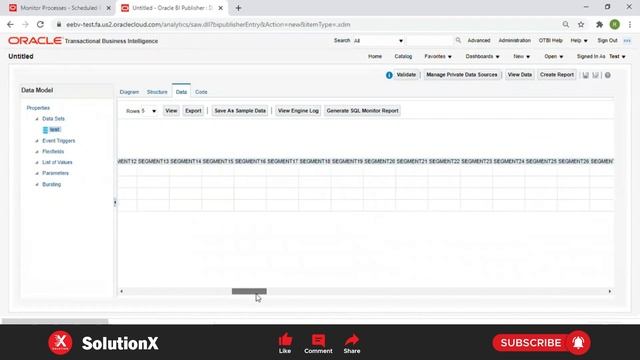Click the Export button
The height and width of the screenshot is (360, 640).
[193, 111]
